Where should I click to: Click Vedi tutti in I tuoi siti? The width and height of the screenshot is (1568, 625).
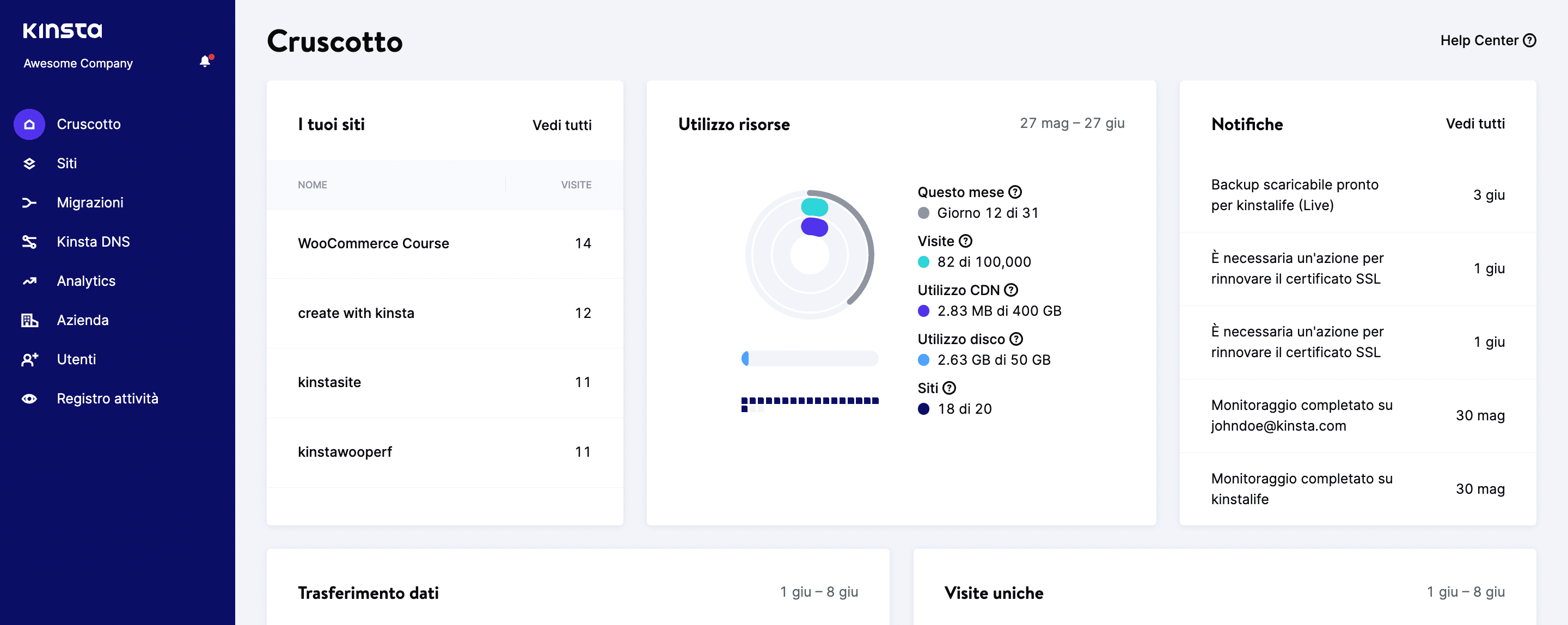(561, 125)
